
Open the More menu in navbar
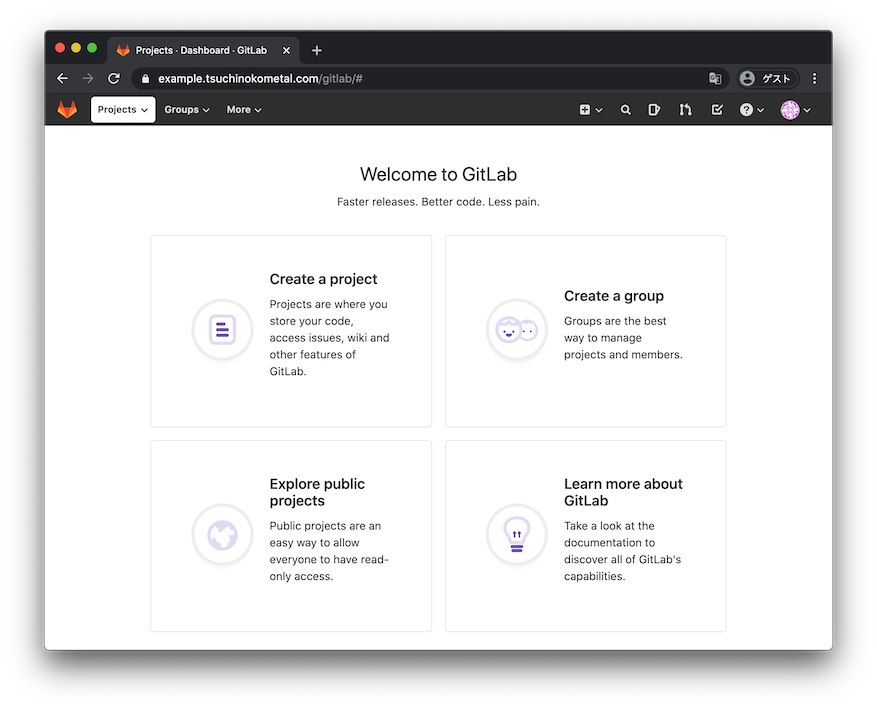click(x=244, y=110)
